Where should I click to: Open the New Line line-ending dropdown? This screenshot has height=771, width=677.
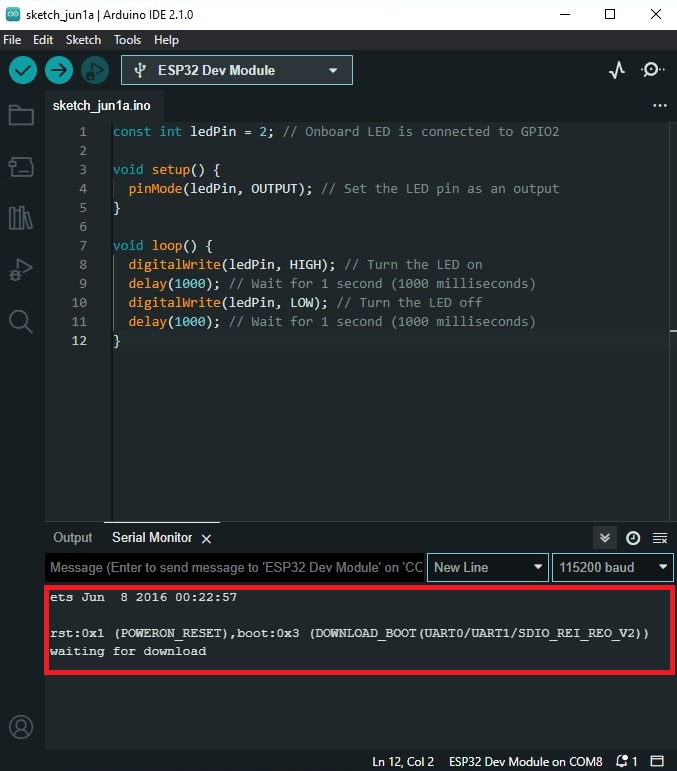click(488, 567)
